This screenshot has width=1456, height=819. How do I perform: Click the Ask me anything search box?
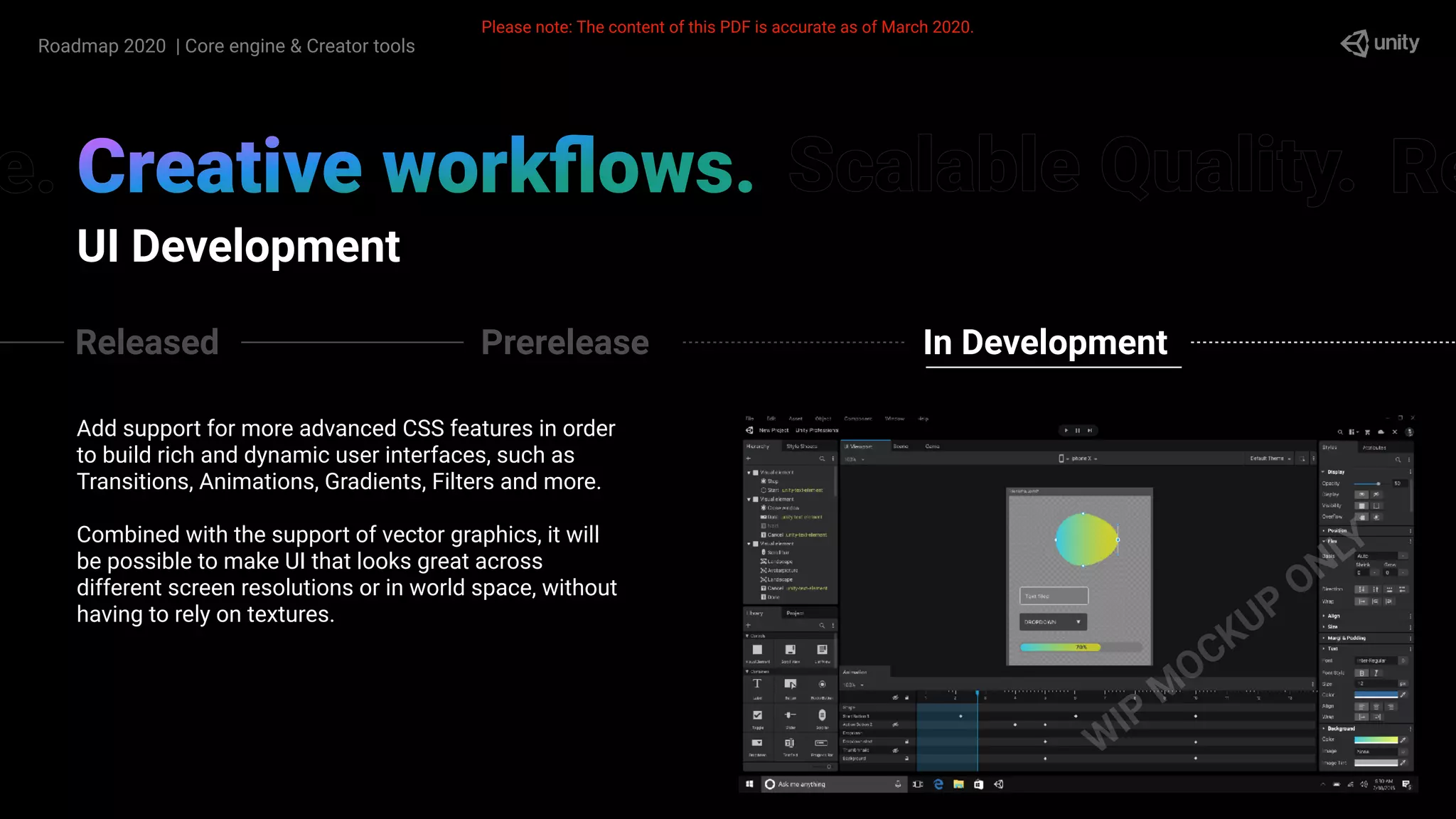tap(833, 784)
